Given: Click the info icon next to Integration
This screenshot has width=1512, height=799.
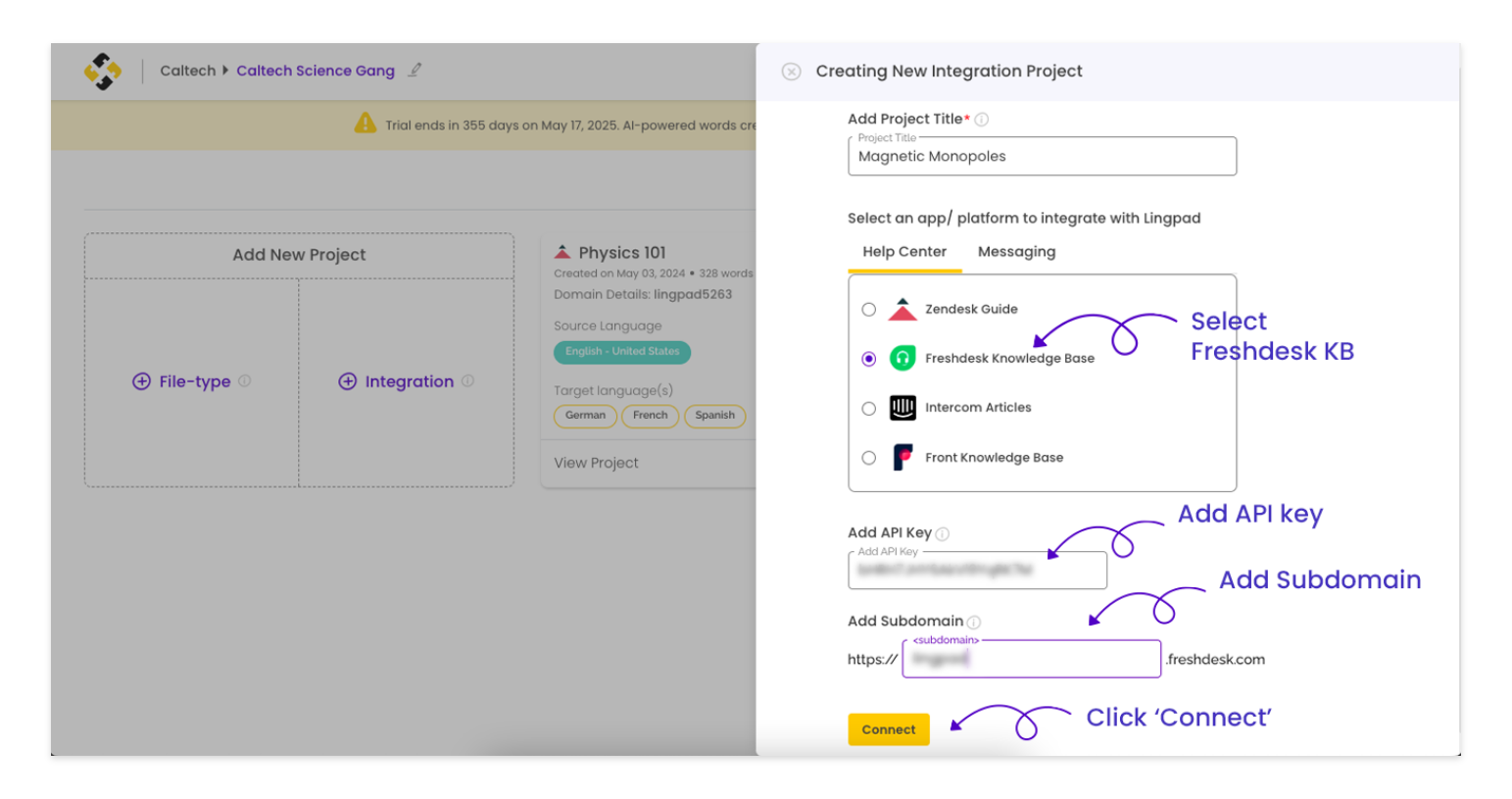Looking at the screenshot, I should pyautogui.click(x=468, y=381).
